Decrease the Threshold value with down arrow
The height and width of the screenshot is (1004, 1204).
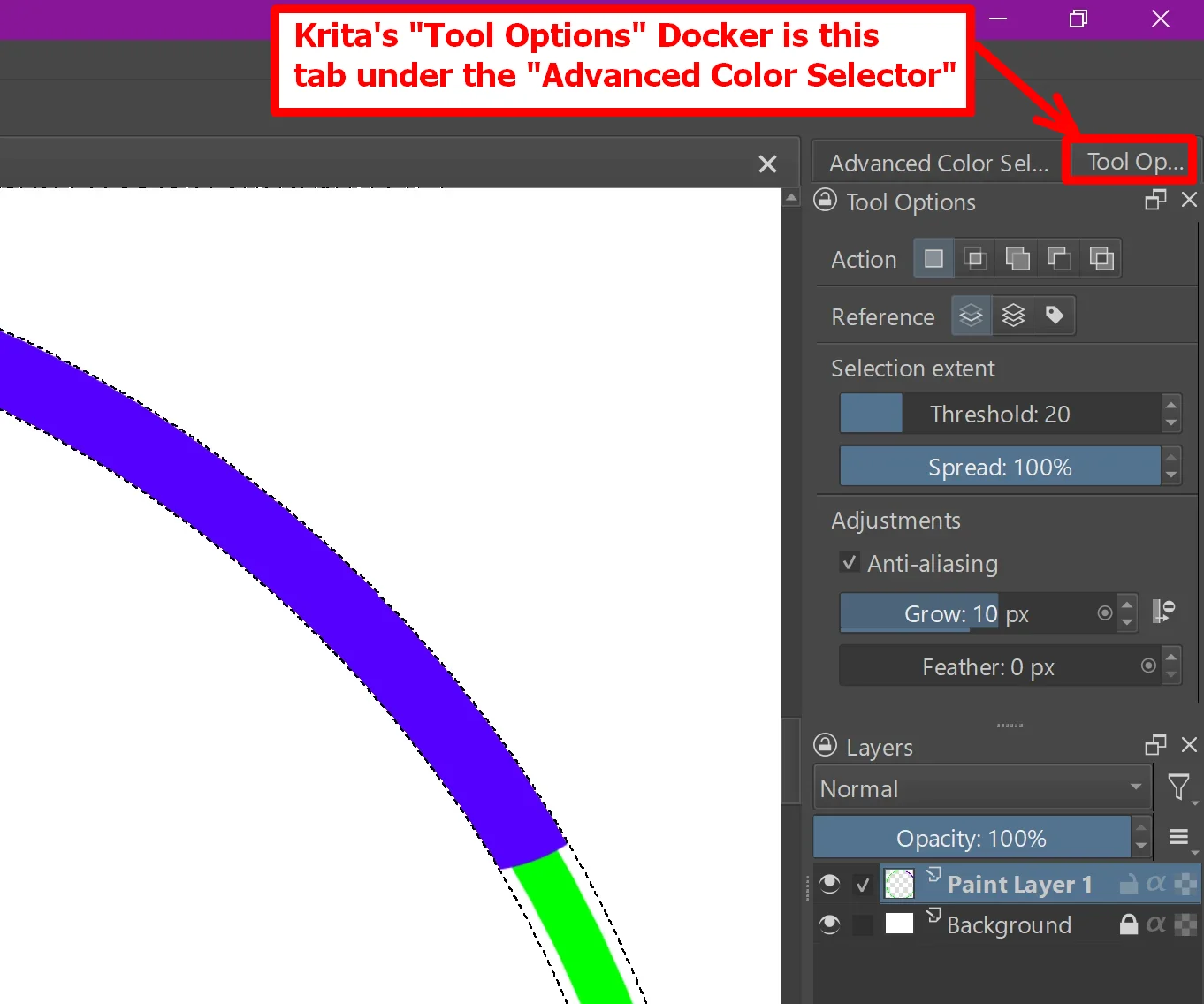point(1171,423)
